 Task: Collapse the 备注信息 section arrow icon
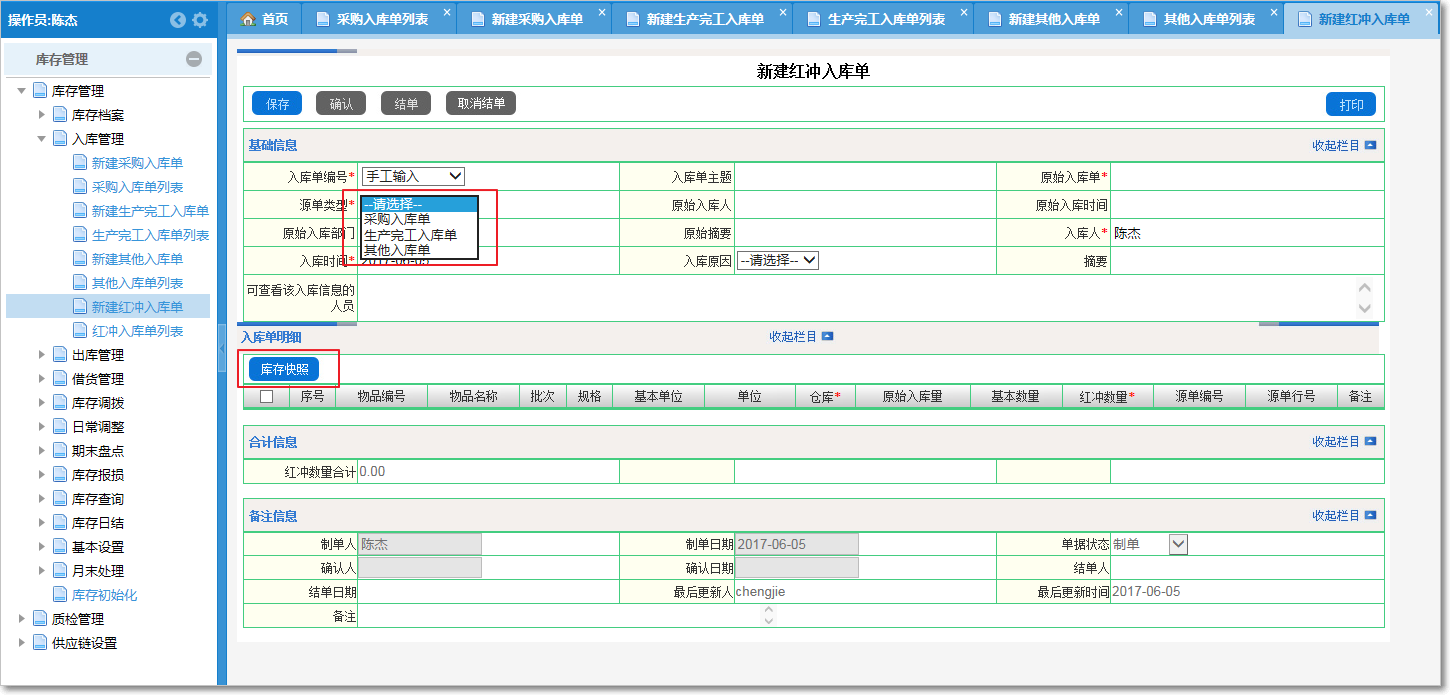click(1370, 515)
